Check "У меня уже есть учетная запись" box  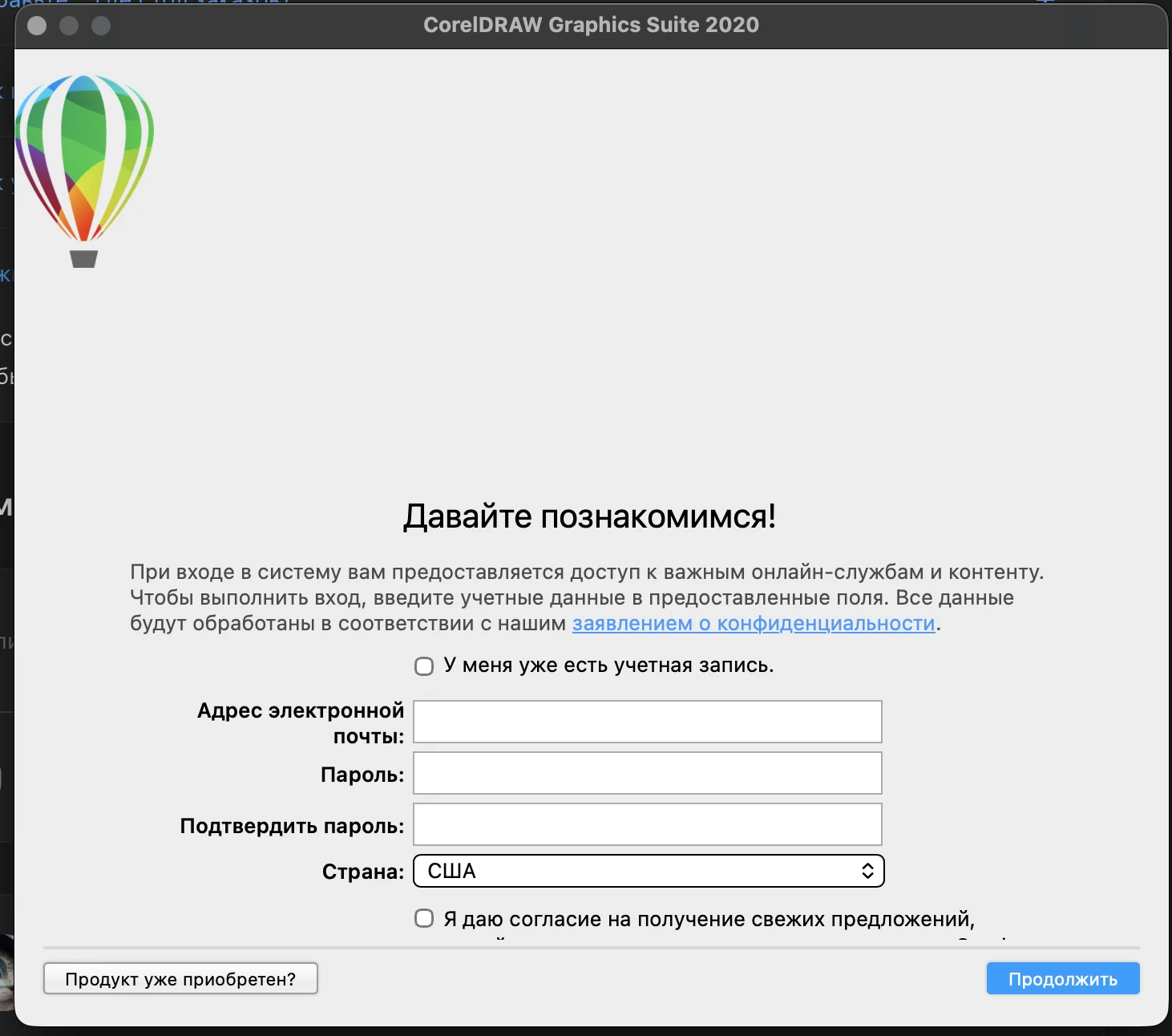point(424,666)
